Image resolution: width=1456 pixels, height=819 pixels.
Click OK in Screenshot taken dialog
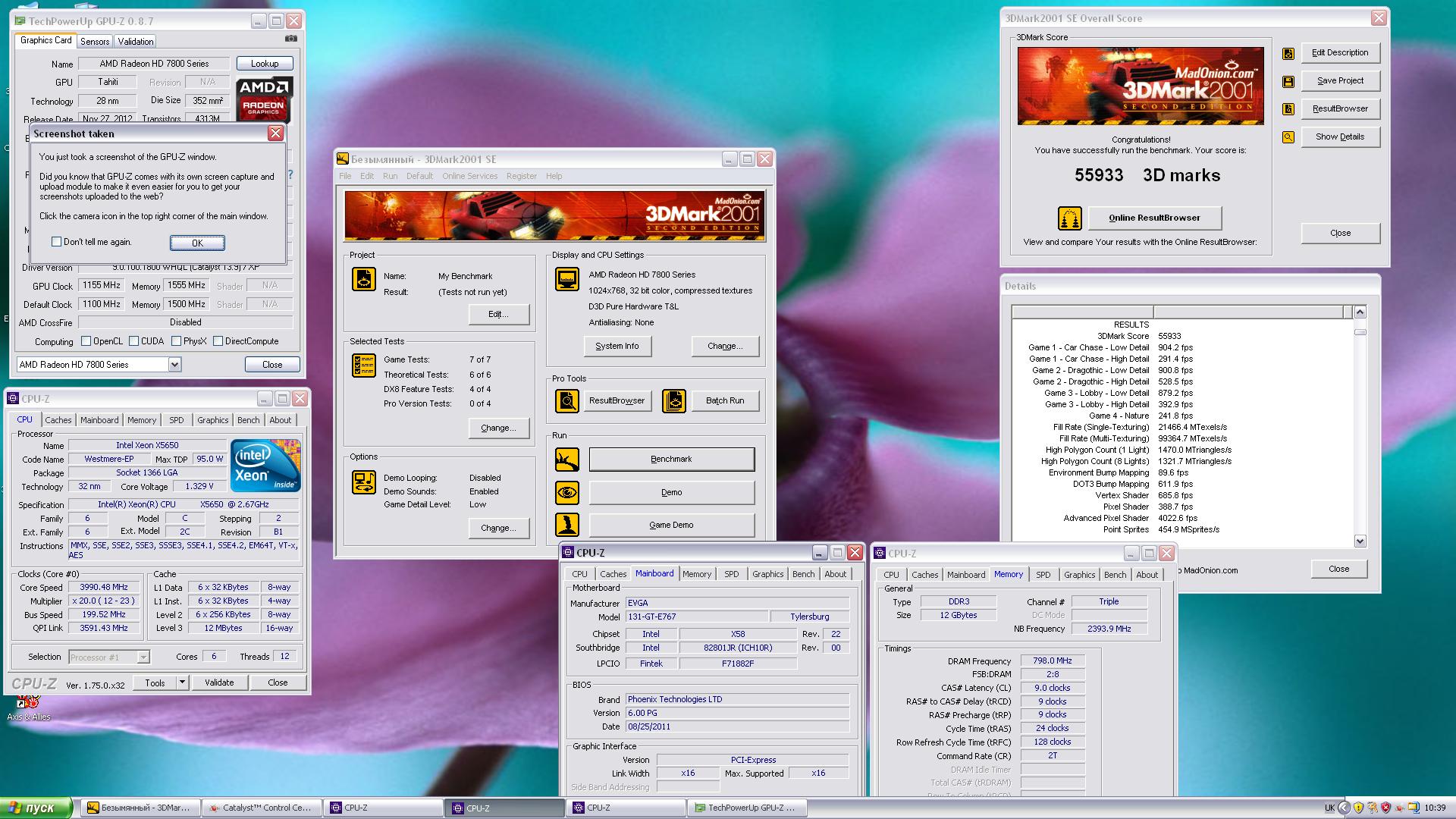(197, 243)
